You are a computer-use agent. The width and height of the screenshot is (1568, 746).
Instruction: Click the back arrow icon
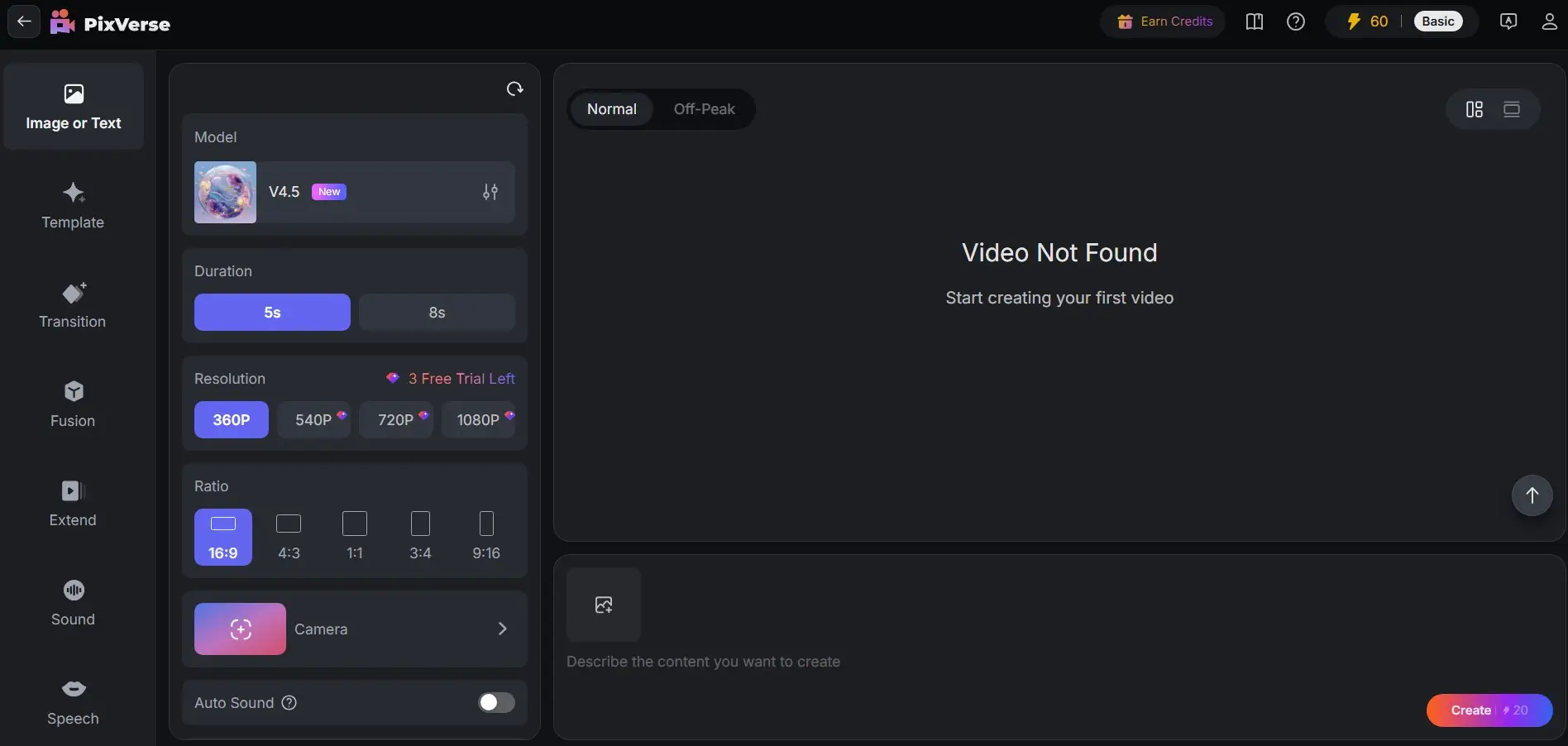24,22
